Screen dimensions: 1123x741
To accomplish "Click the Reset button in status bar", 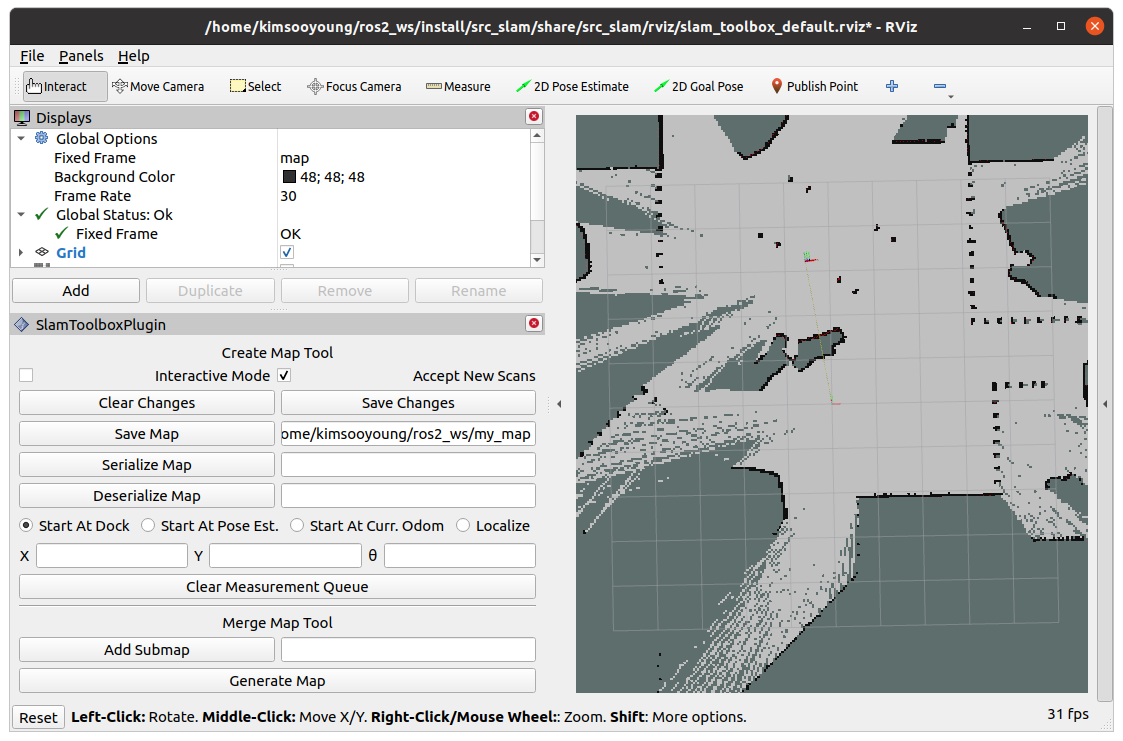I will (39, 717).
